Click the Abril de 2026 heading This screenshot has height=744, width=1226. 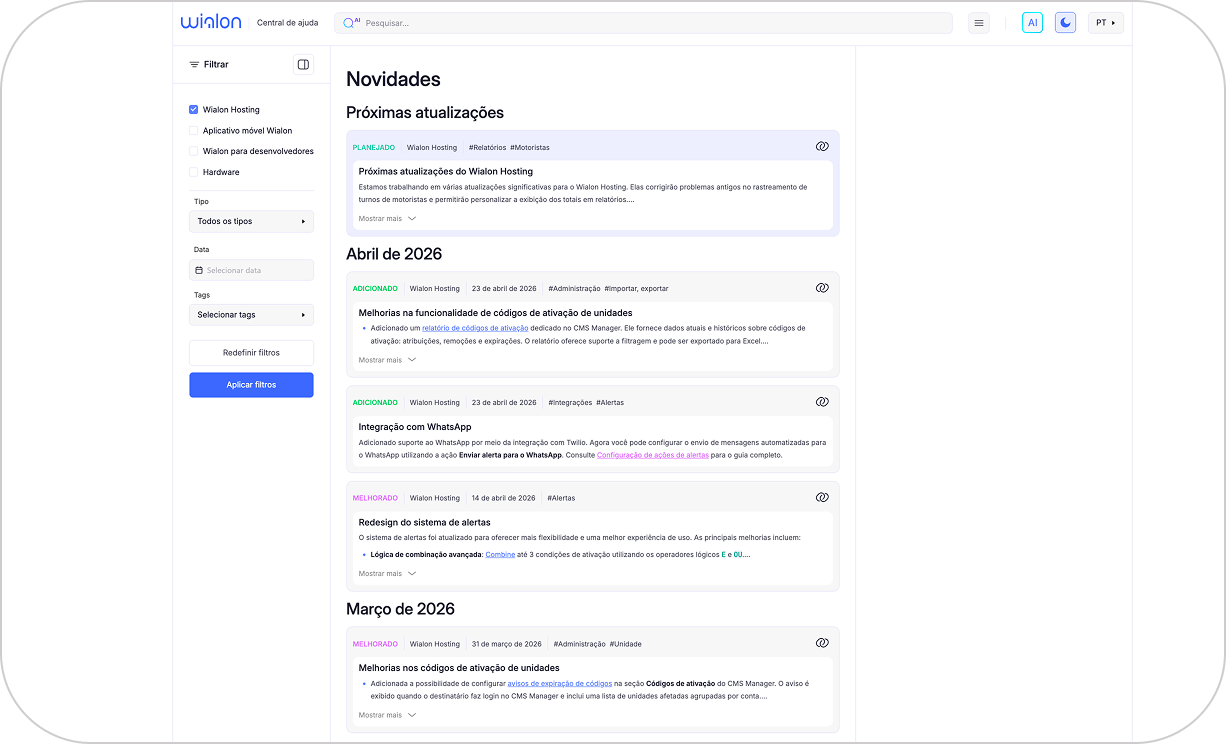pos(394,254)
